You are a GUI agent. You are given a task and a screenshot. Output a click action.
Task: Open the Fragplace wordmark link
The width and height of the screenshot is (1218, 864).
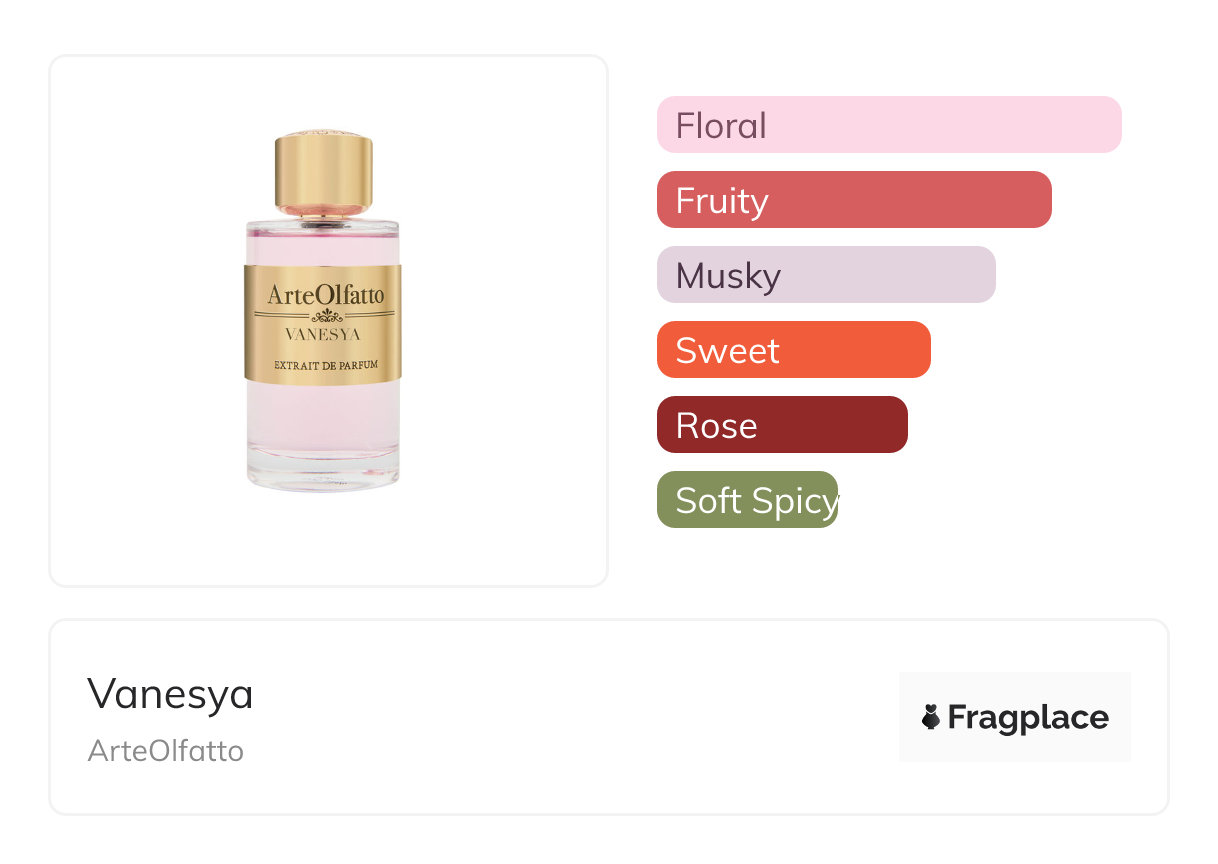1028,718
